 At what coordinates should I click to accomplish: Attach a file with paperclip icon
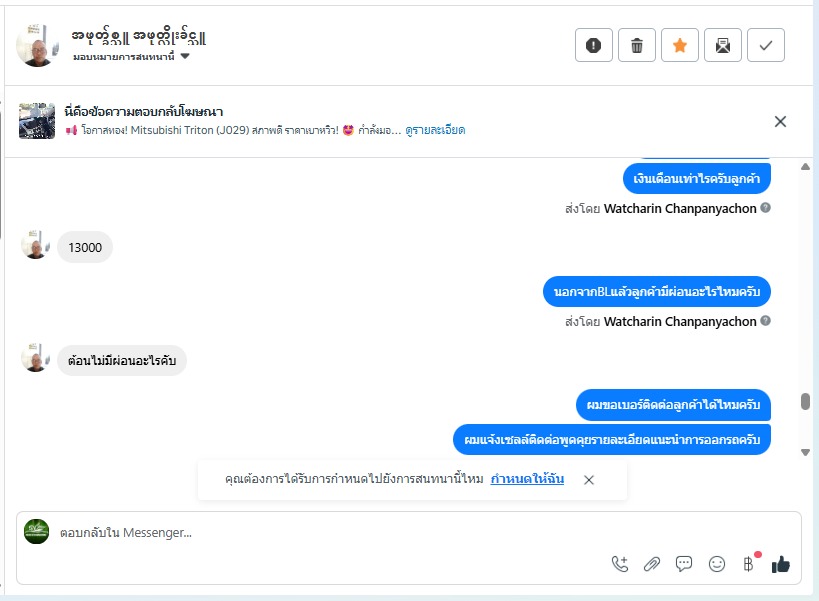[652, 564]
